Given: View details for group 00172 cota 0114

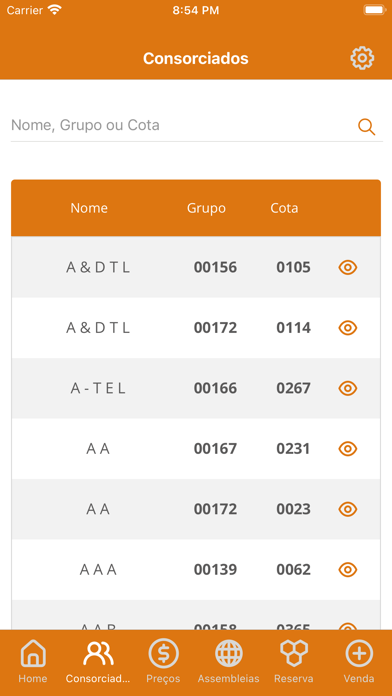Looking at the screenshot, I should [348, 328].
